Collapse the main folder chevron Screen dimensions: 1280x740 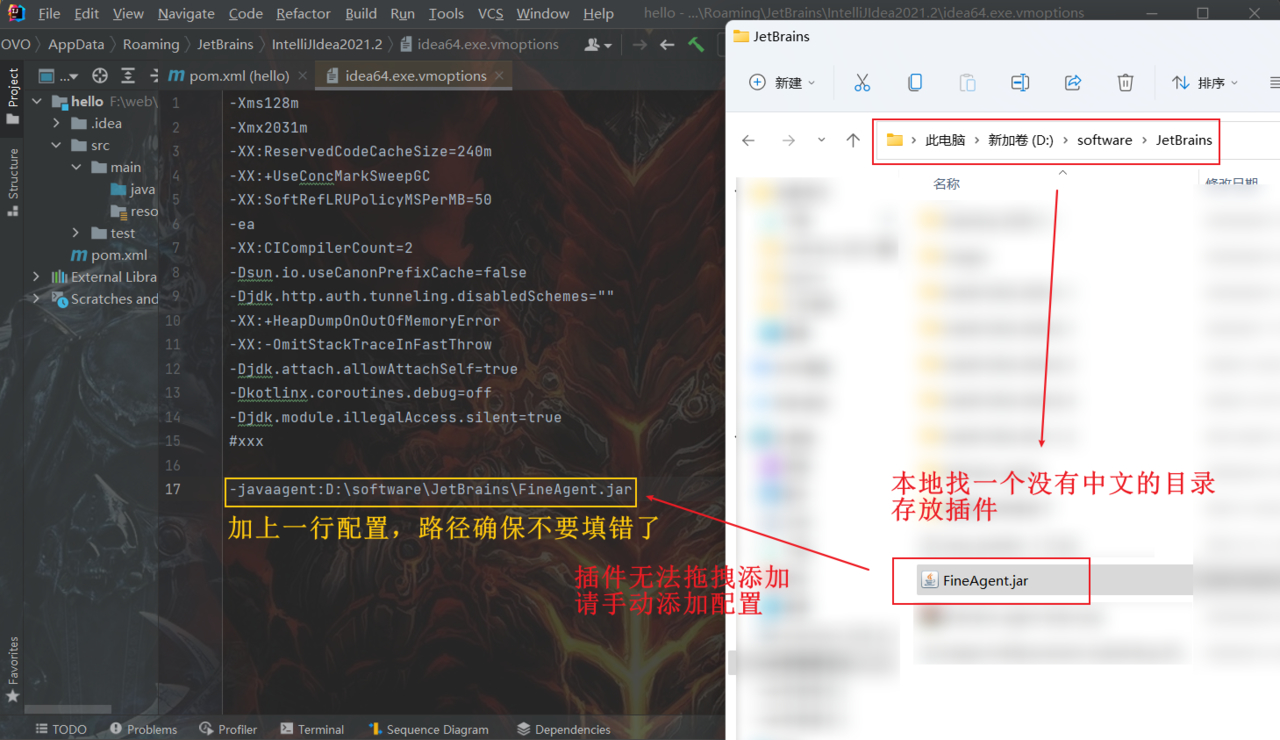pos(76,167)
